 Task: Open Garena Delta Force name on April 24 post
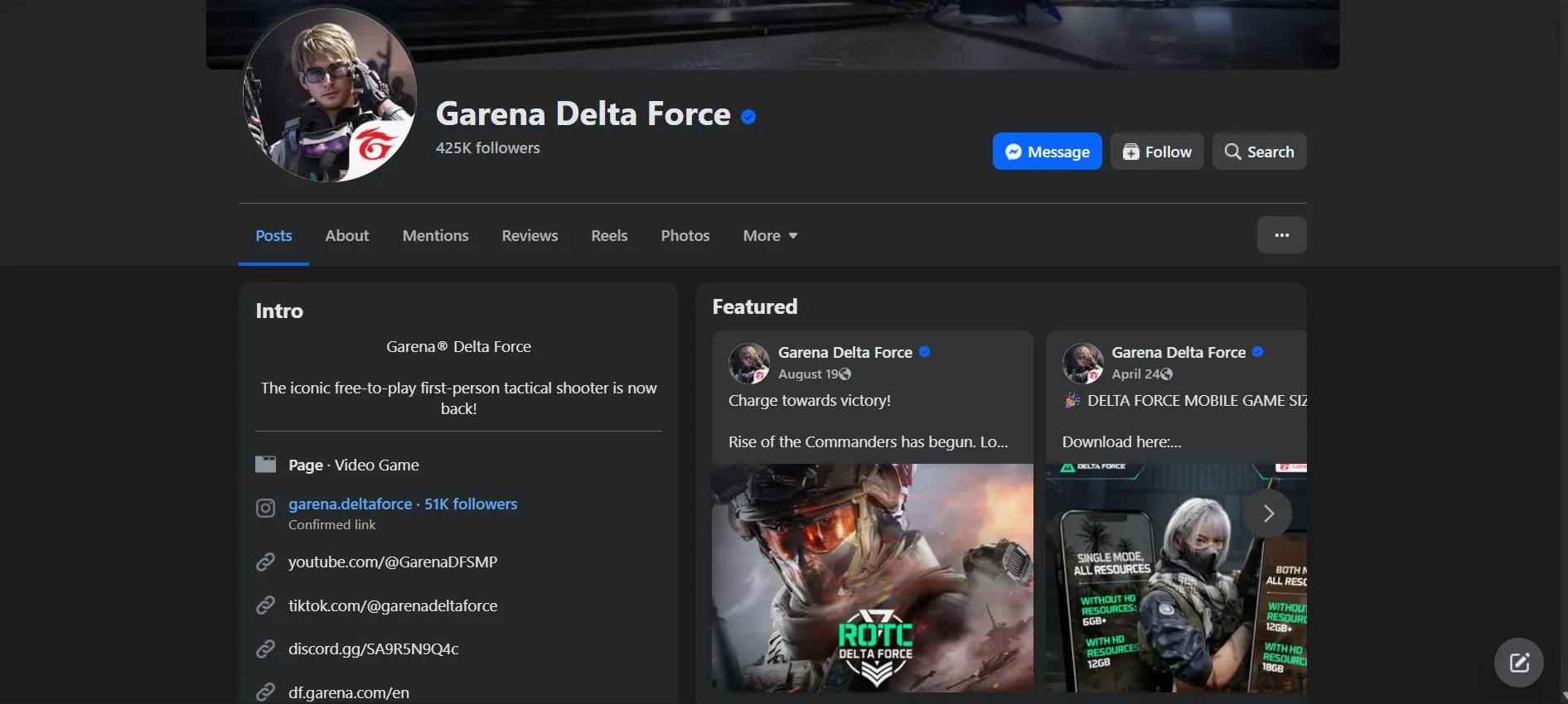(x=1178, y=352)
